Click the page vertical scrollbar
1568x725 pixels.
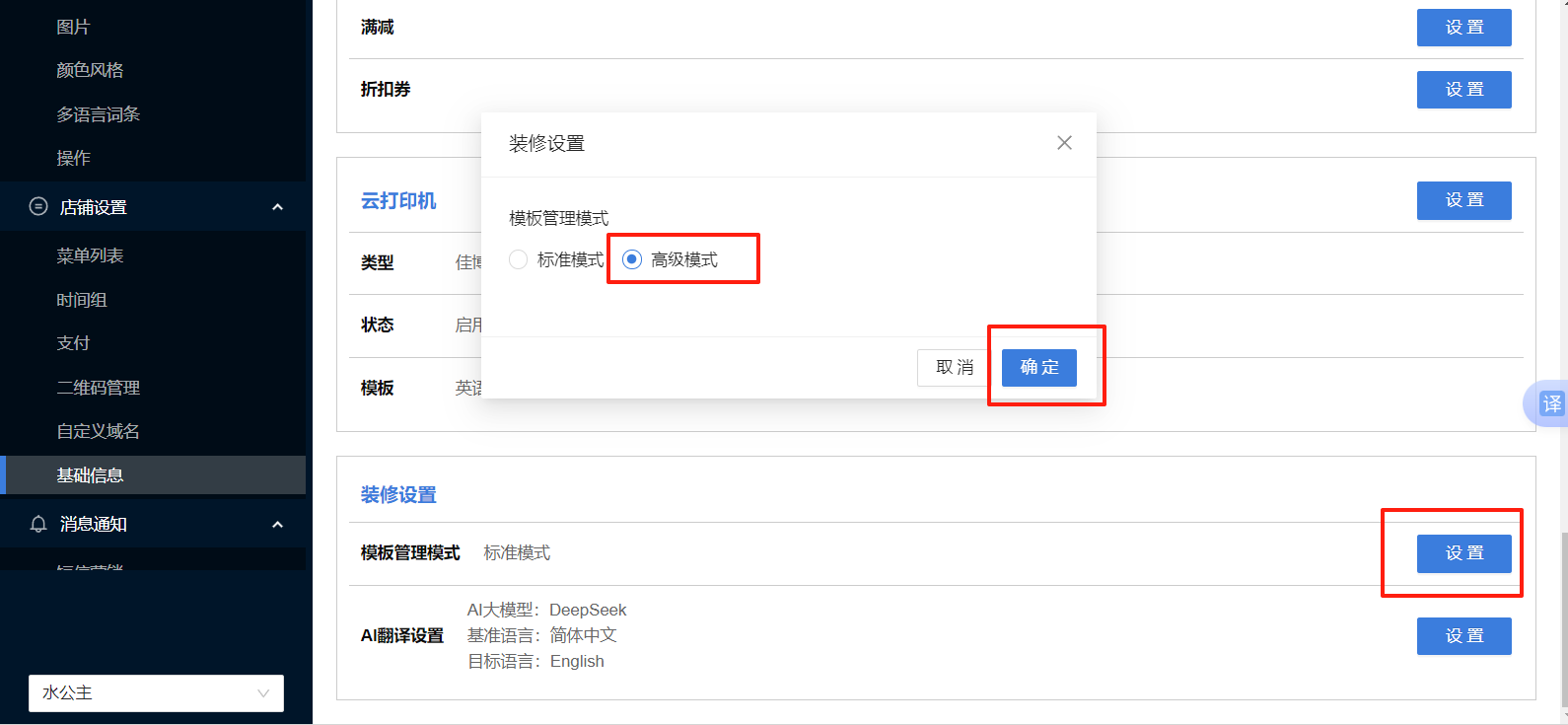click(x=1564, y=619)
